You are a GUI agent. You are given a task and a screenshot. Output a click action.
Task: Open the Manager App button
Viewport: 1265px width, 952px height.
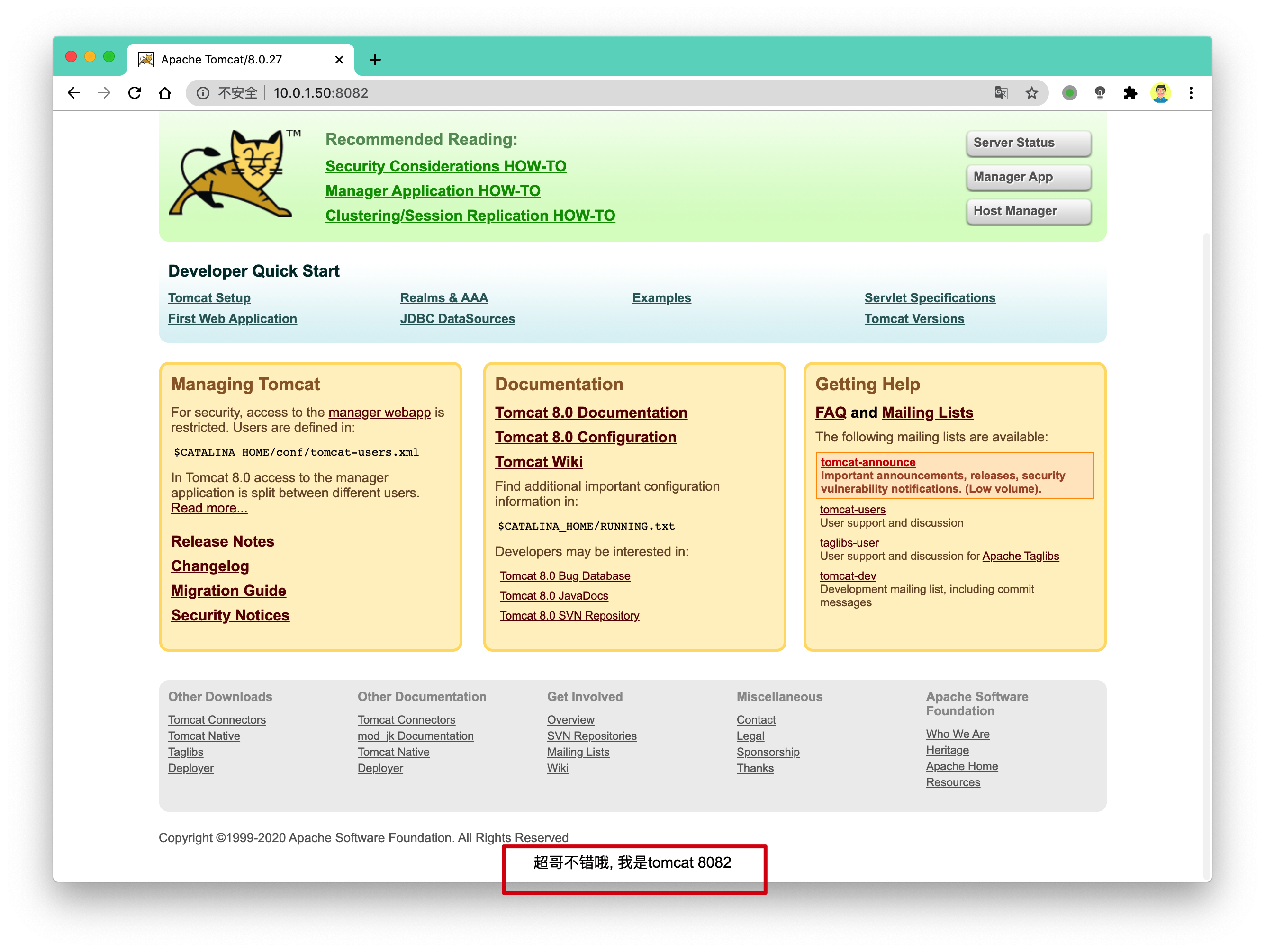(x=1028, y=177)
